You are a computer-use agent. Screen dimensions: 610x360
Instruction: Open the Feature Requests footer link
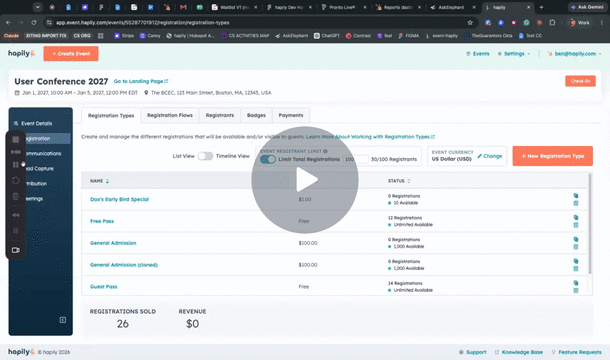click(577, 352)
